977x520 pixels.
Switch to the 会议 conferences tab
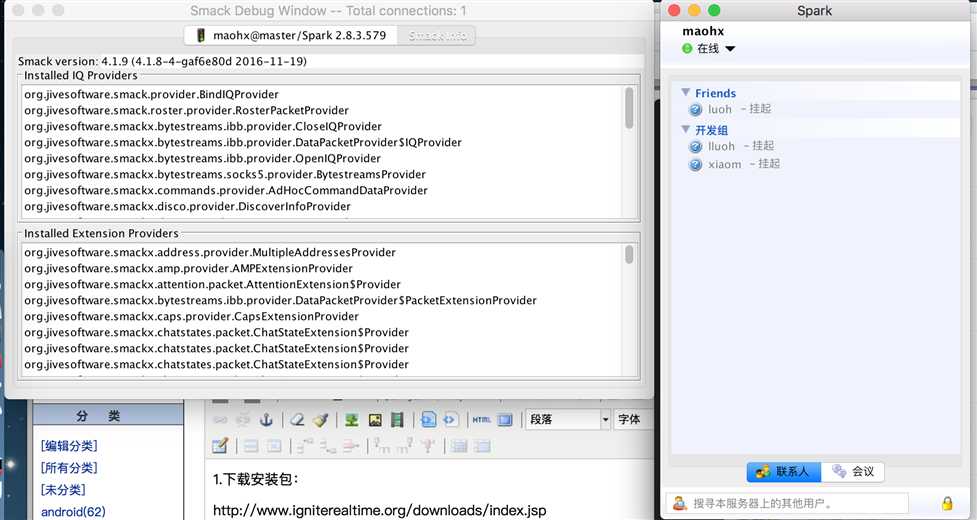[x=852, y=471]
